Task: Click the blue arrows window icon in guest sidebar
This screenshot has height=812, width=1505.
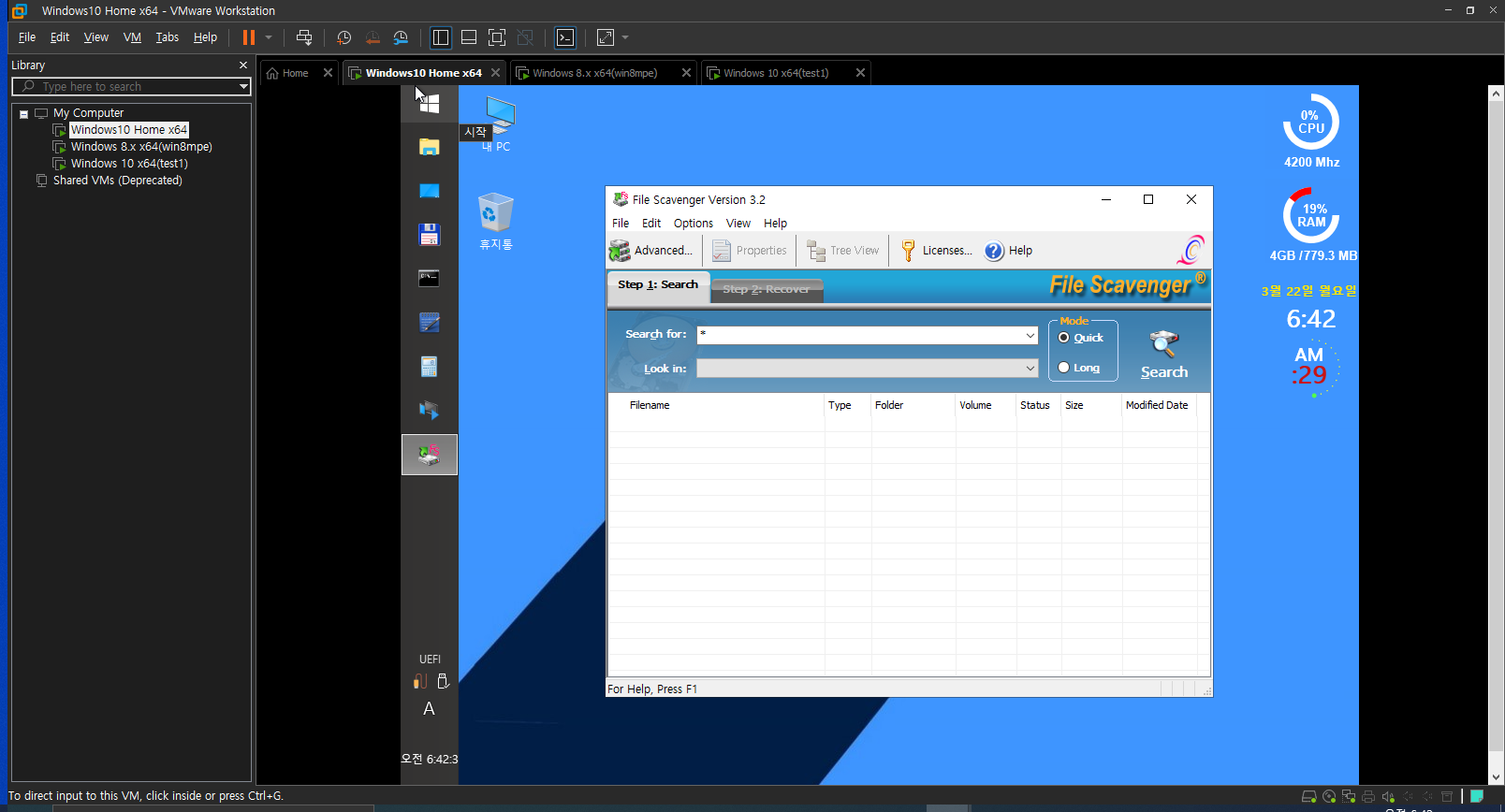Action: coord(430,410)
